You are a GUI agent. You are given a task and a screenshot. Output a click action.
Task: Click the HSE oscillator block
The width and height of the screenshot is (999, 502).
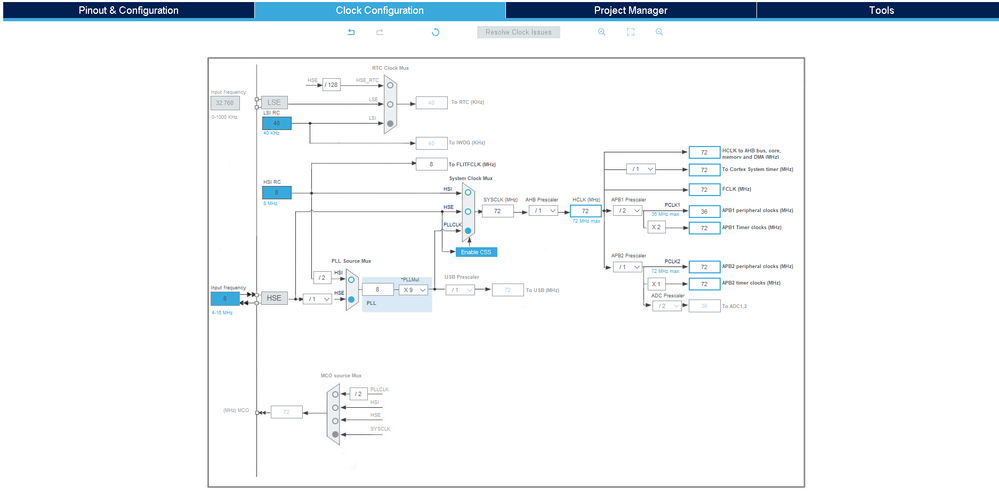274,298
